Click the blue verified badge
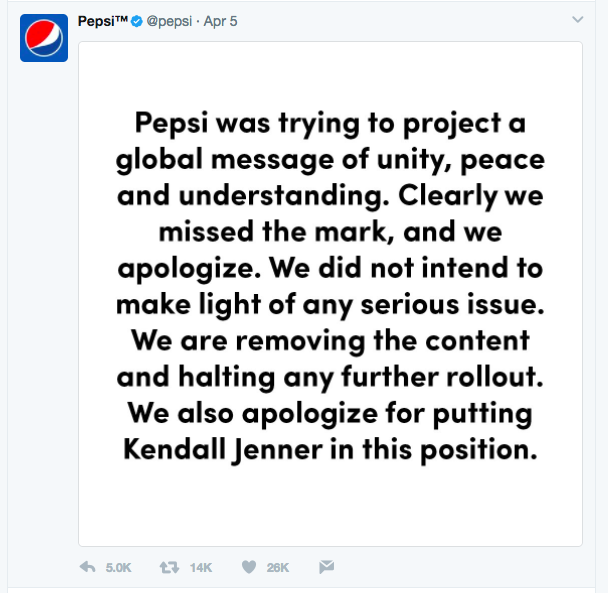Viewport: 608px width, 593px height. point(137,21)
